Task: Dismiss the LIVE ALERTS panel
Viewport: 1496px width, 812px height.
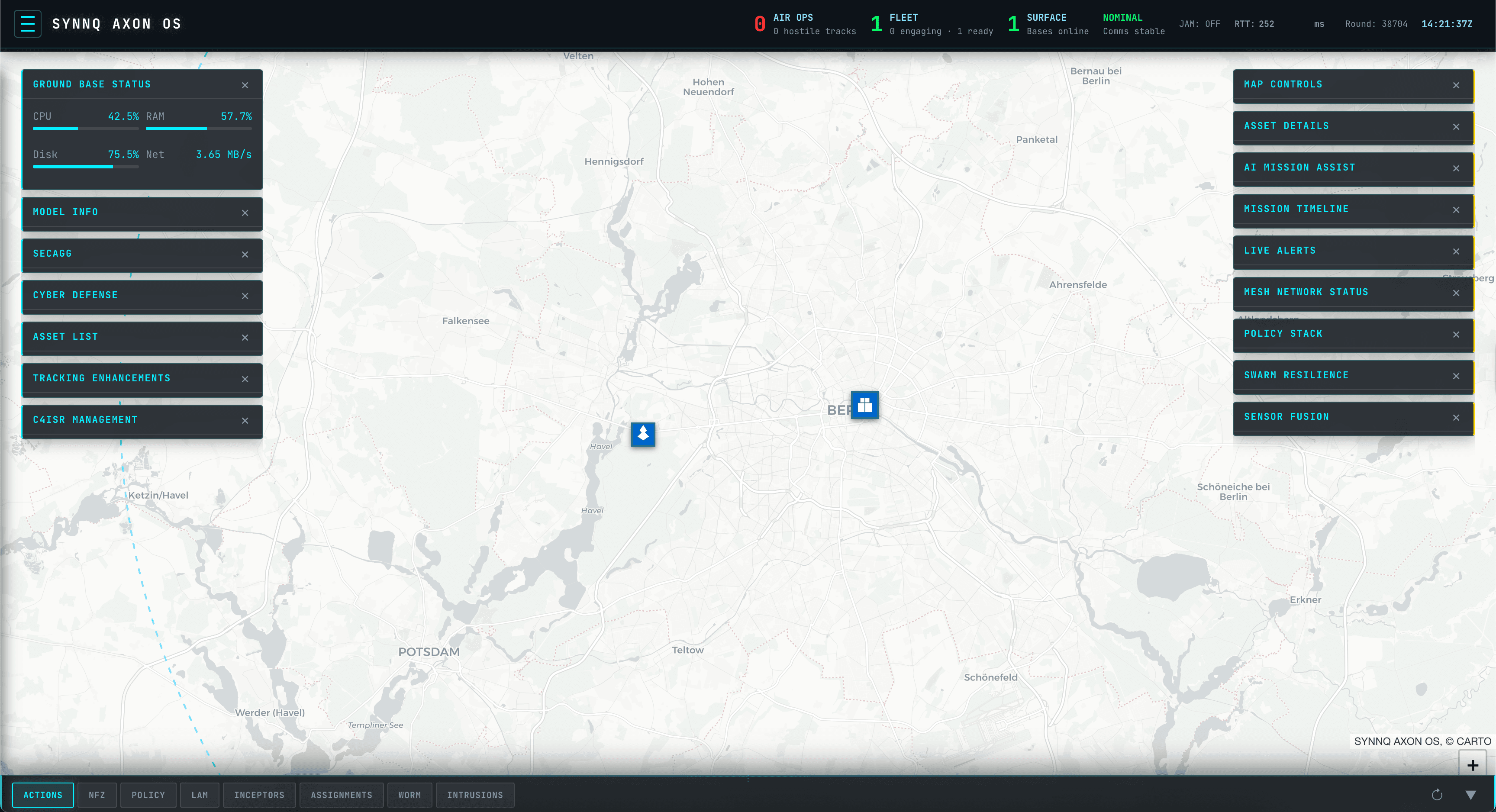Action: [1457, 251]
